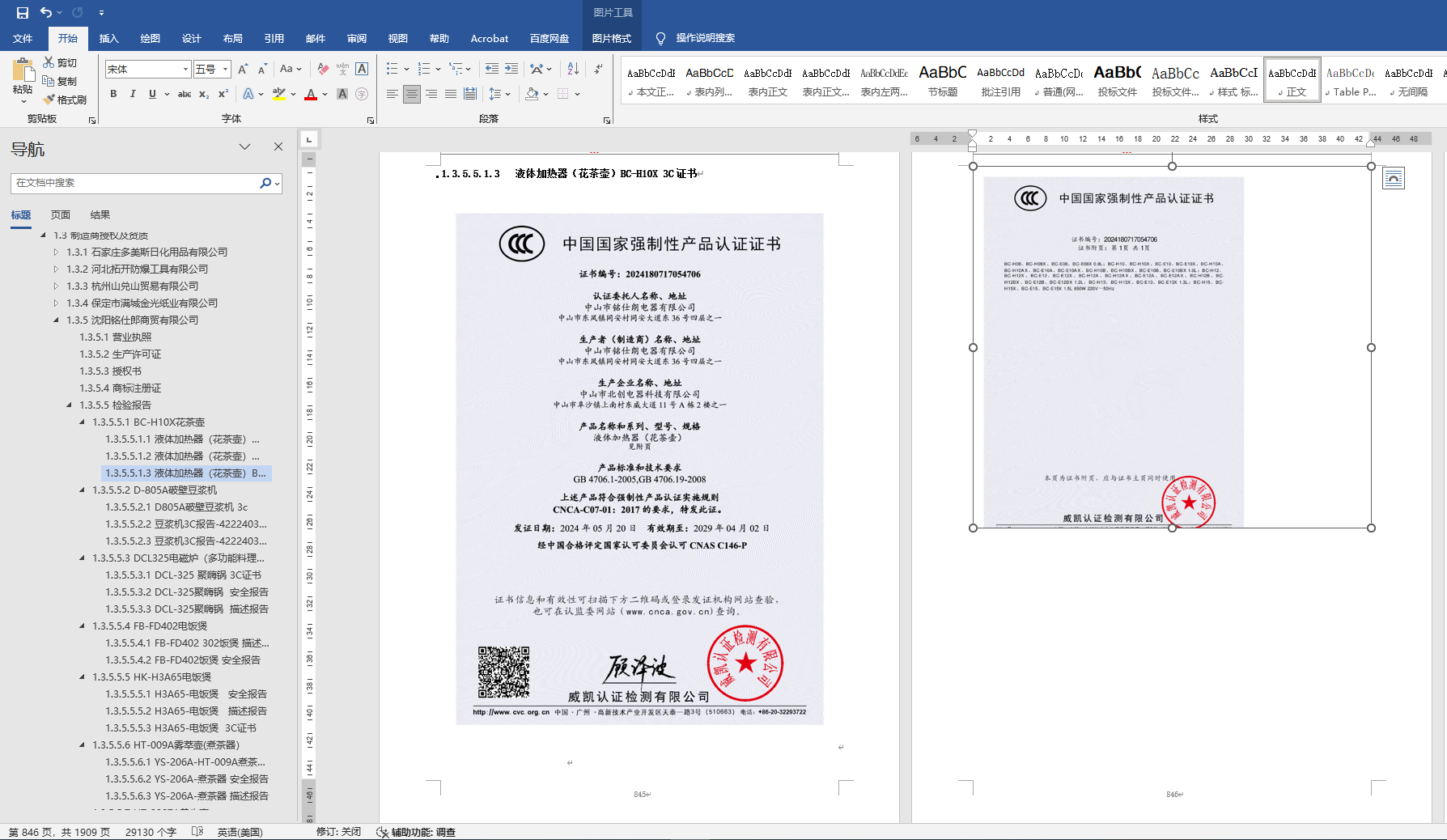The image size is (1447, 840).
Task: Click the Redo arrow in the title bar
Action: point(78,13)
